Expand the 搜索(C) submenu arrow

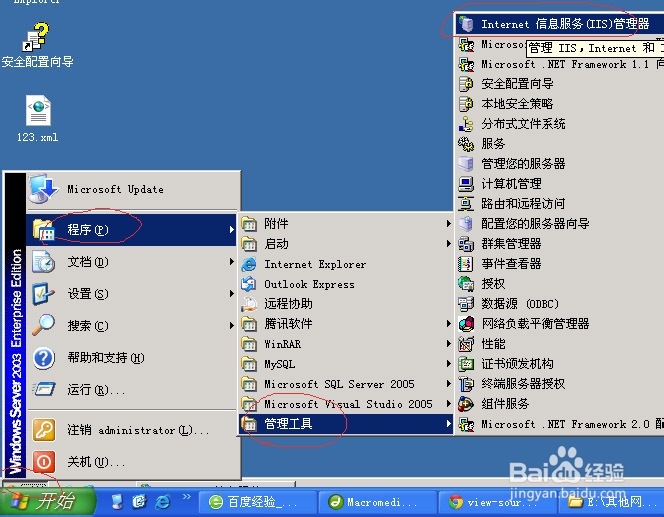(x=231, y=326)
